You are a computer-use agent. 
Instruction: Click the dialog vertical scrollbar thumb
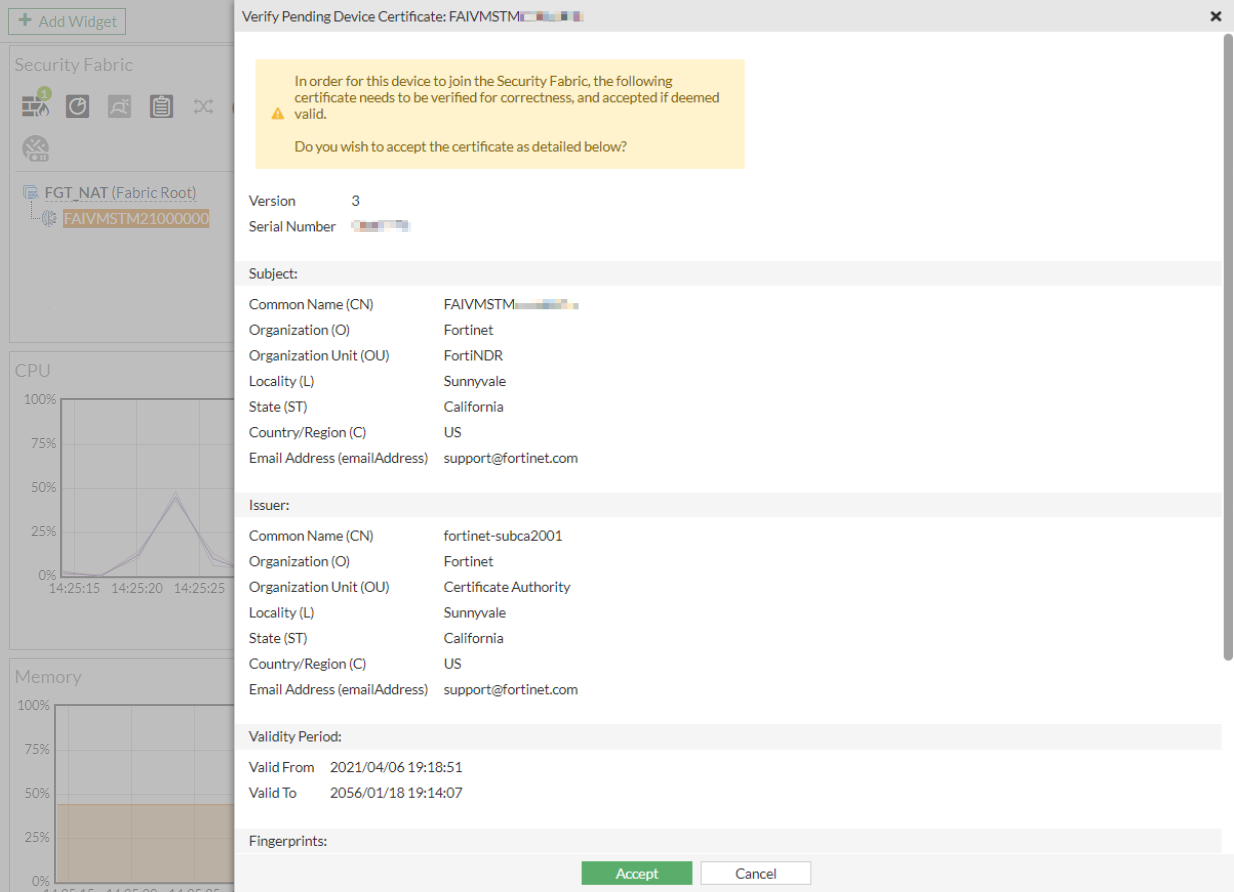point(1228,347)
